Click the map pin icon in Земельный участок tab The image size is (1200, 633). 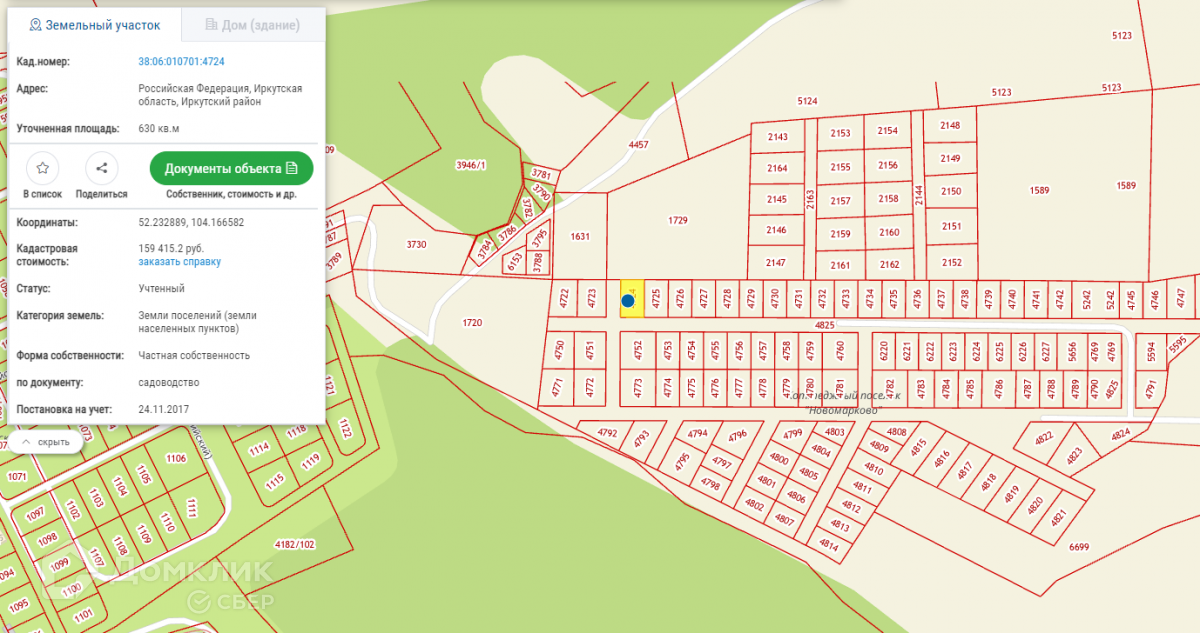tap(36, 24)
